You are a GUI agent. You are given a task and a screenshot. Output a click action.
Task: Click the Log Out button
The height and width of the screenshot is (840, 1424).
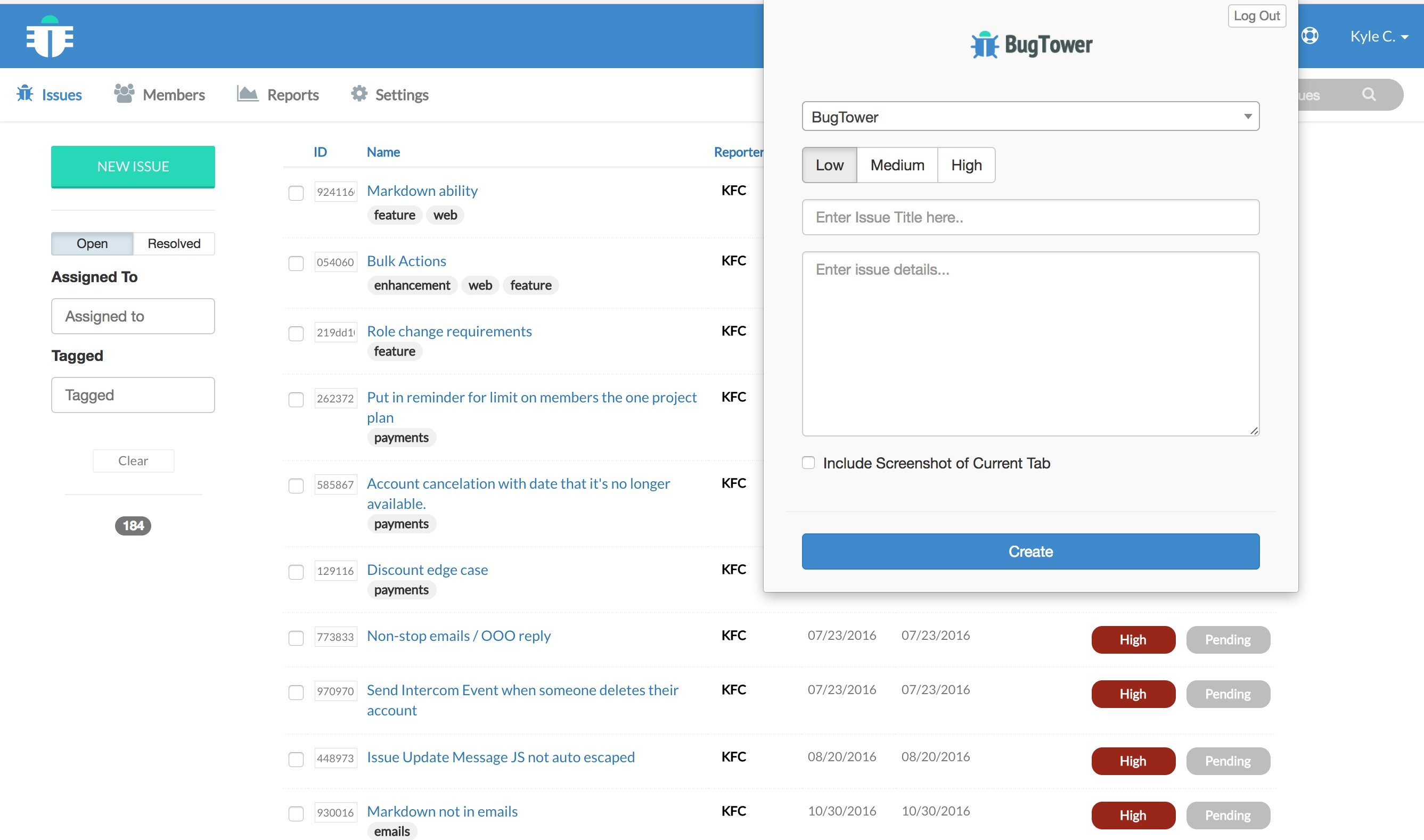1257,16
